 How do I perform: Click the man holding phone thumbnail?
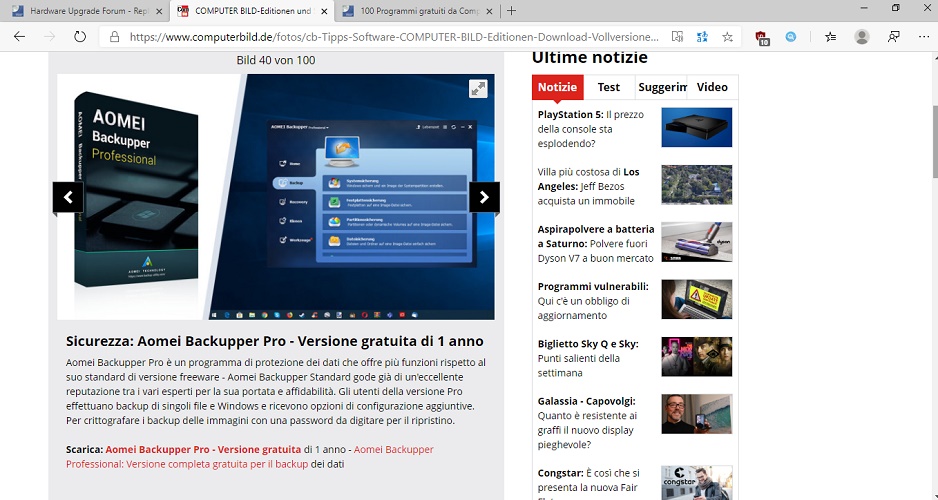pyautogui.click(x=696, y=414)
